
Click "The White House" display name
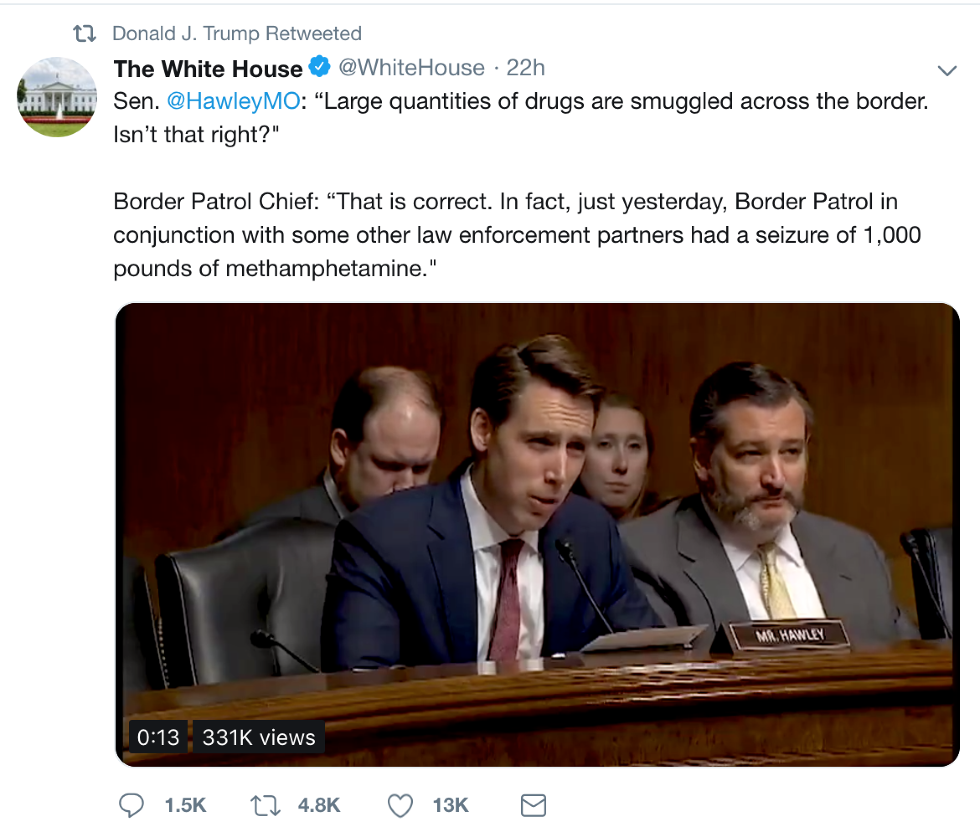point(208,68)
